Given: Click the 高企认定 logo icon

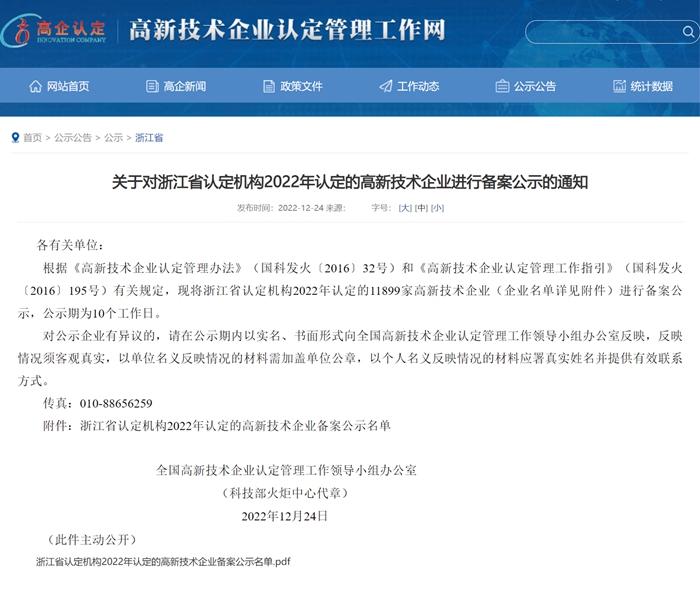Looking at the screenshot, I should point(54,30).
